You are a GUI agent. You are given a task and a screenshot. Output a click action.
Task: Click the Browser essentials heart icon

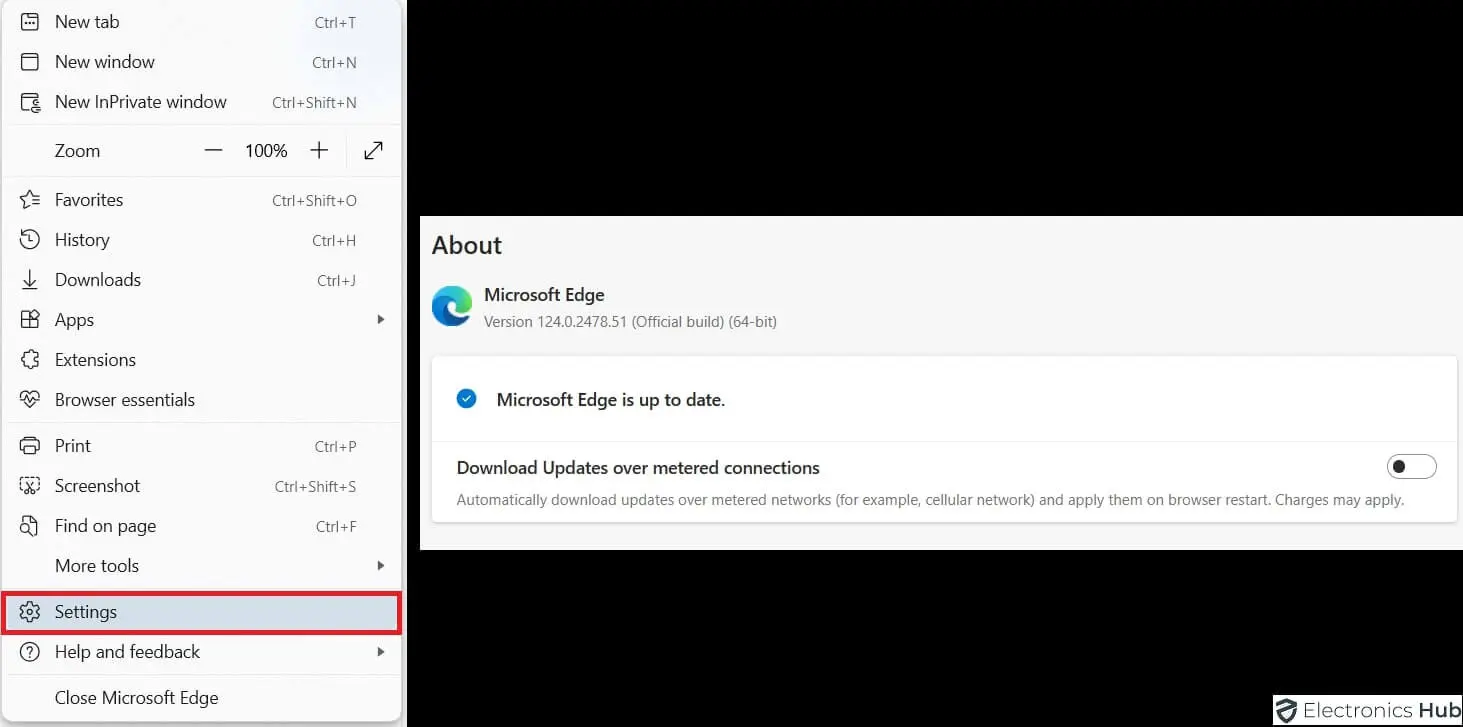point(30,400)
